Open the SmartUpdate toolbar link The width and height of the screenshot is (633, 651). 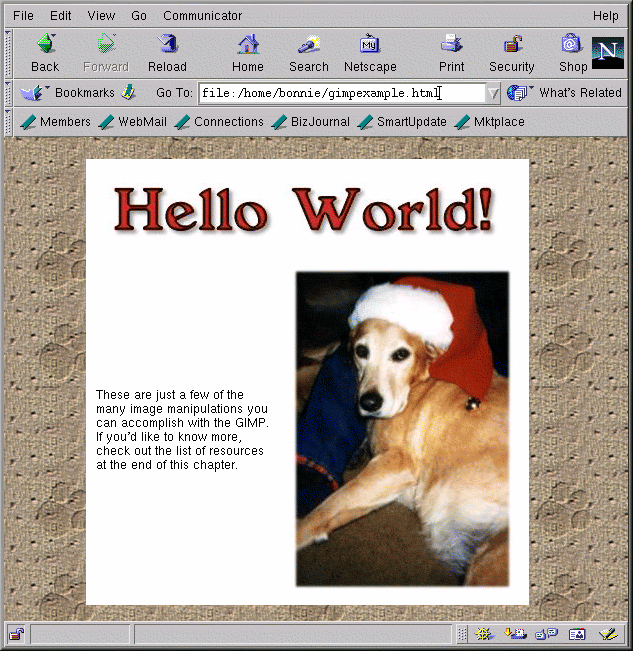tap(402, 122)
